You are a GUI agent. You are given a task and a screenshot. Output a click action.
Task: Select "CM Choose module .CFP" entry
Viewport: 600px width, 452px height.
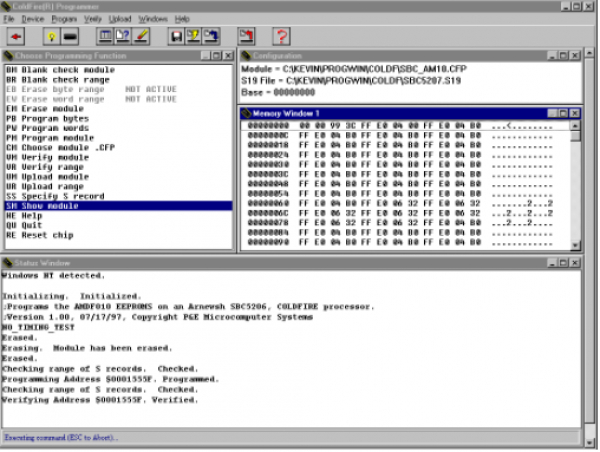[x=58, y=148]
